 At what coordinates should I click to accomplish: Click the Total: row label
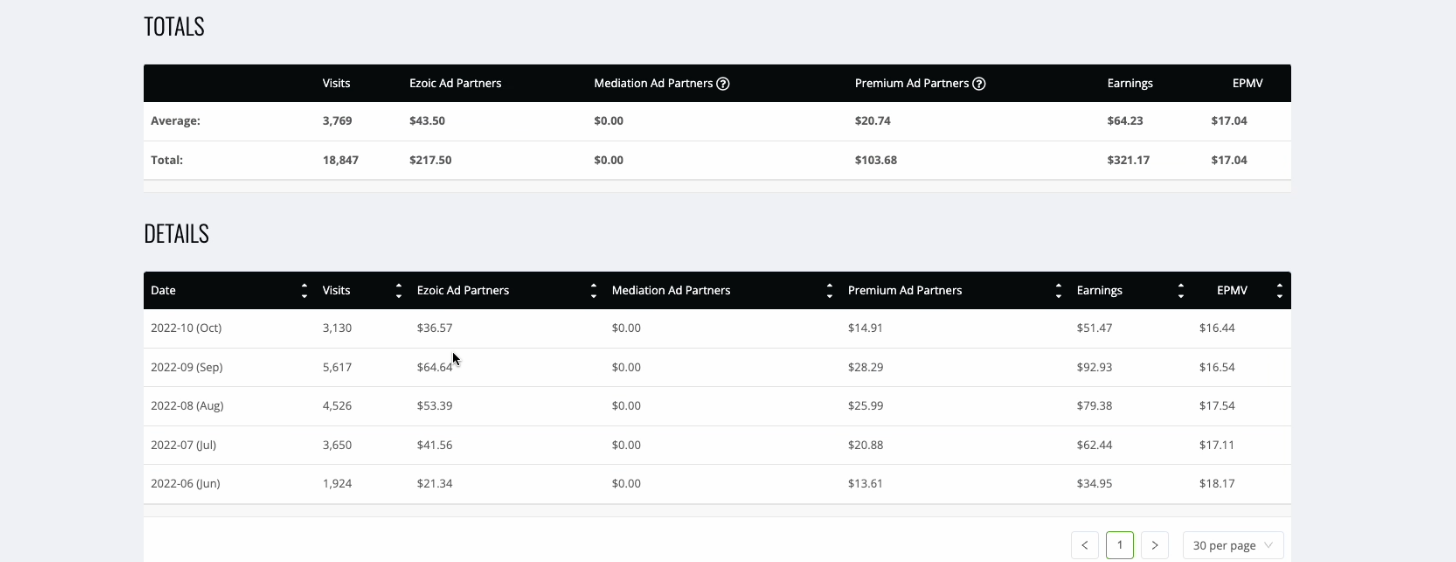(167, 160)
